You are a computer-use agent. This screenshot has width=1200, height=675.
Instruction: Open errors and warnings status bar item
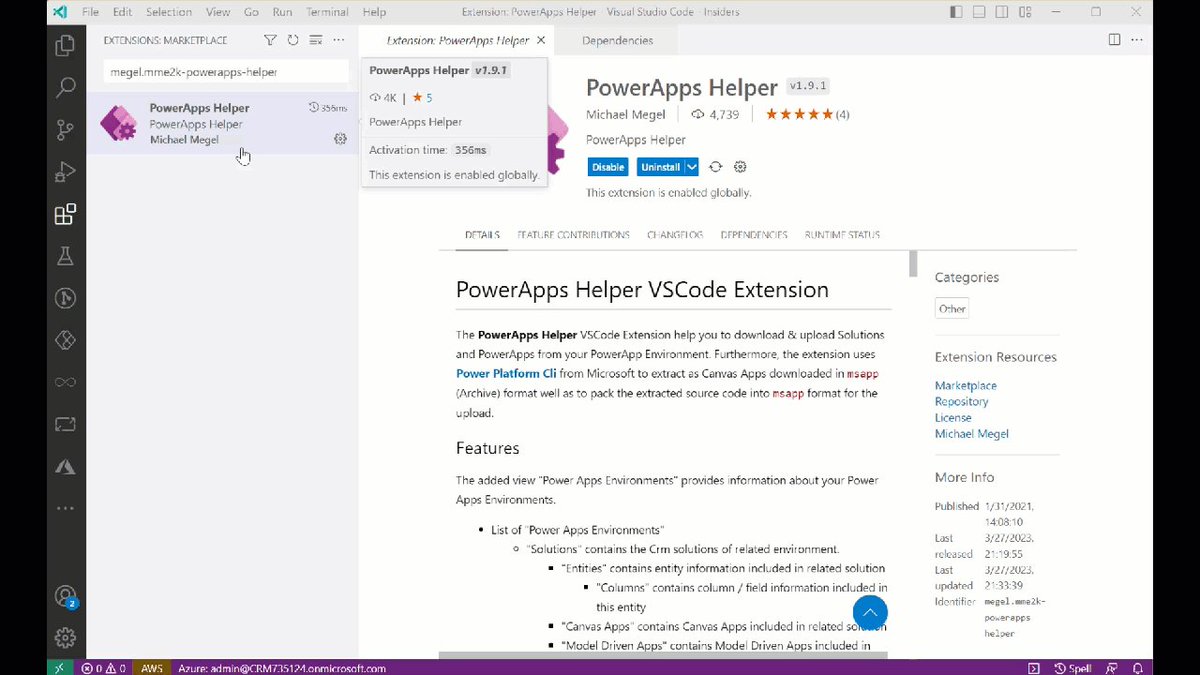pos(104,668)
